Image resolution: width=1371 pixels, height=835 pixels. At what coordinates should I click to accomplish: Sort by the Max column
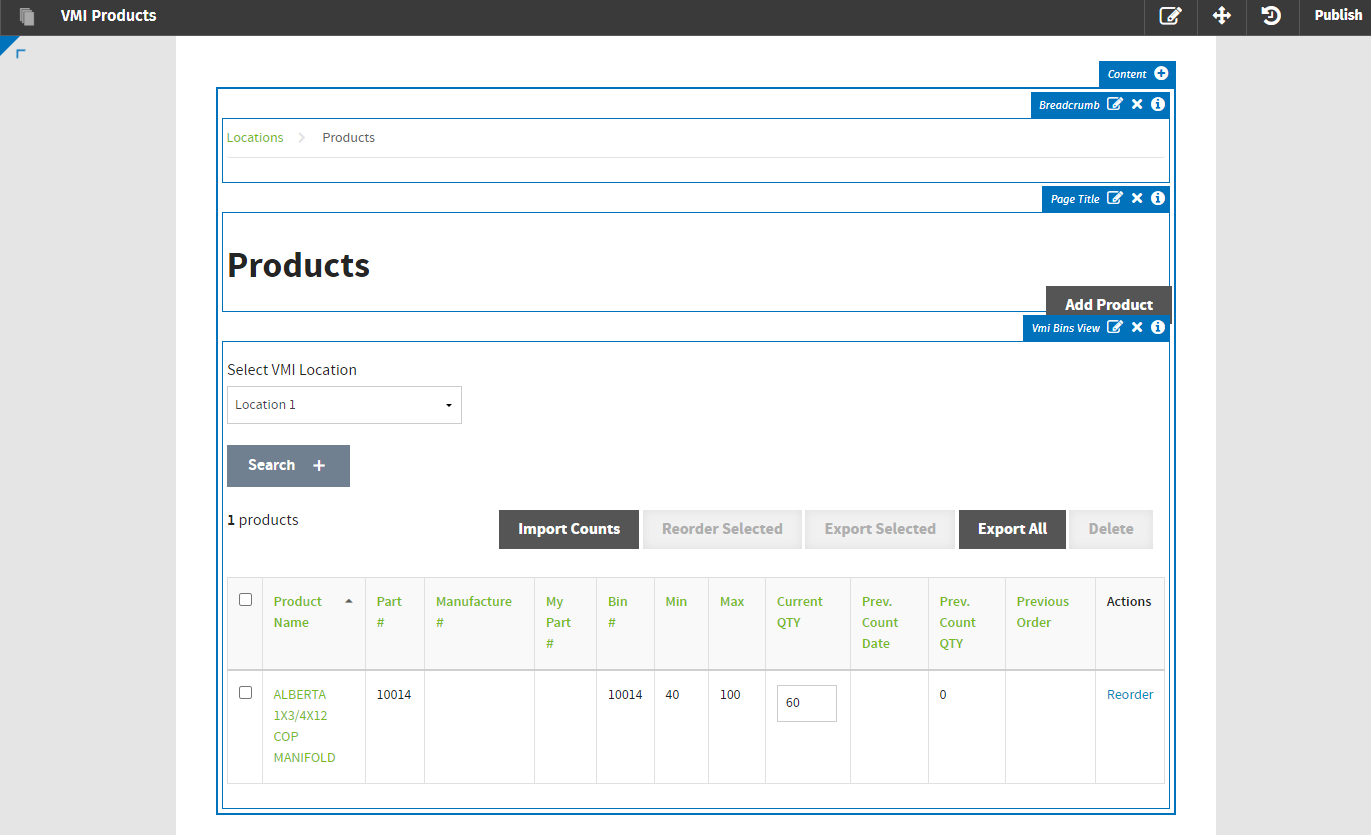(732, 601)
